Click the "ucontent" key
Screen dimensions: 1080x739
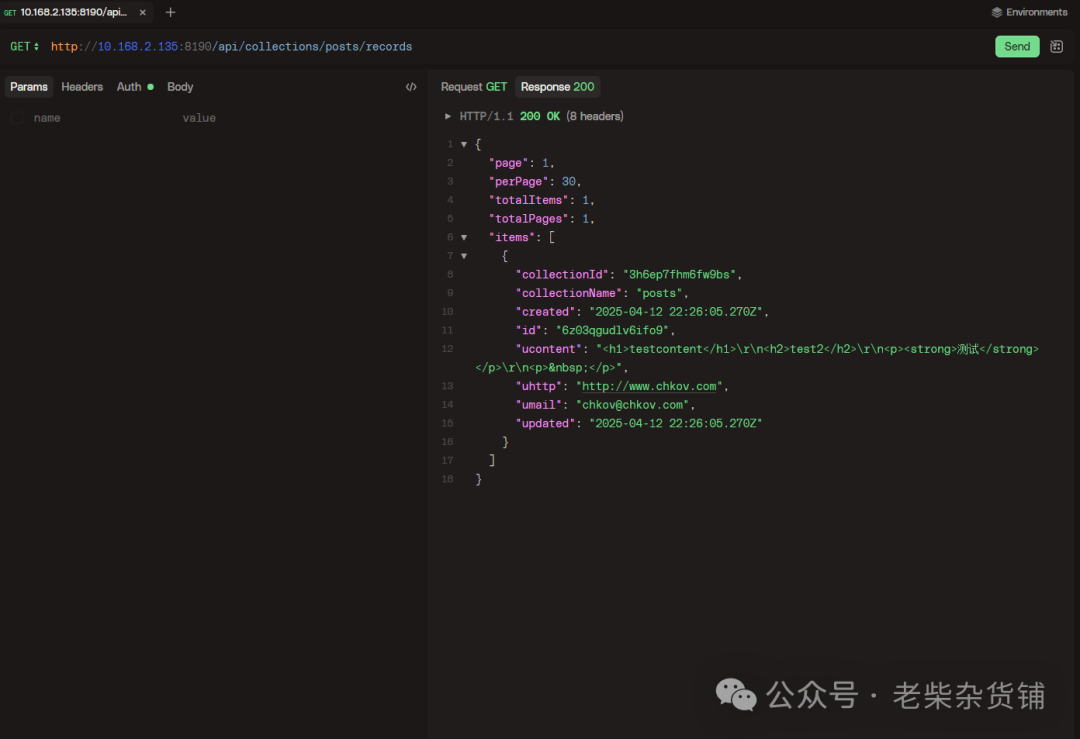pyautogui.click(x=549, y=349)
